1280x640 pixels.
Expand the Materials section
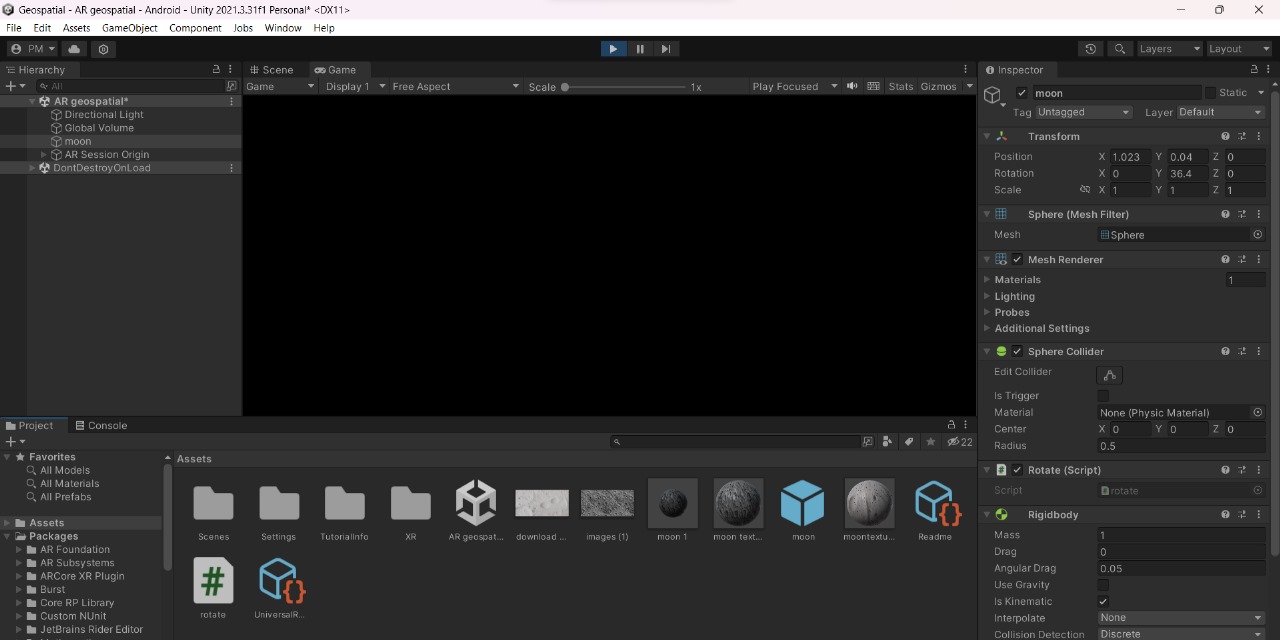987,280
